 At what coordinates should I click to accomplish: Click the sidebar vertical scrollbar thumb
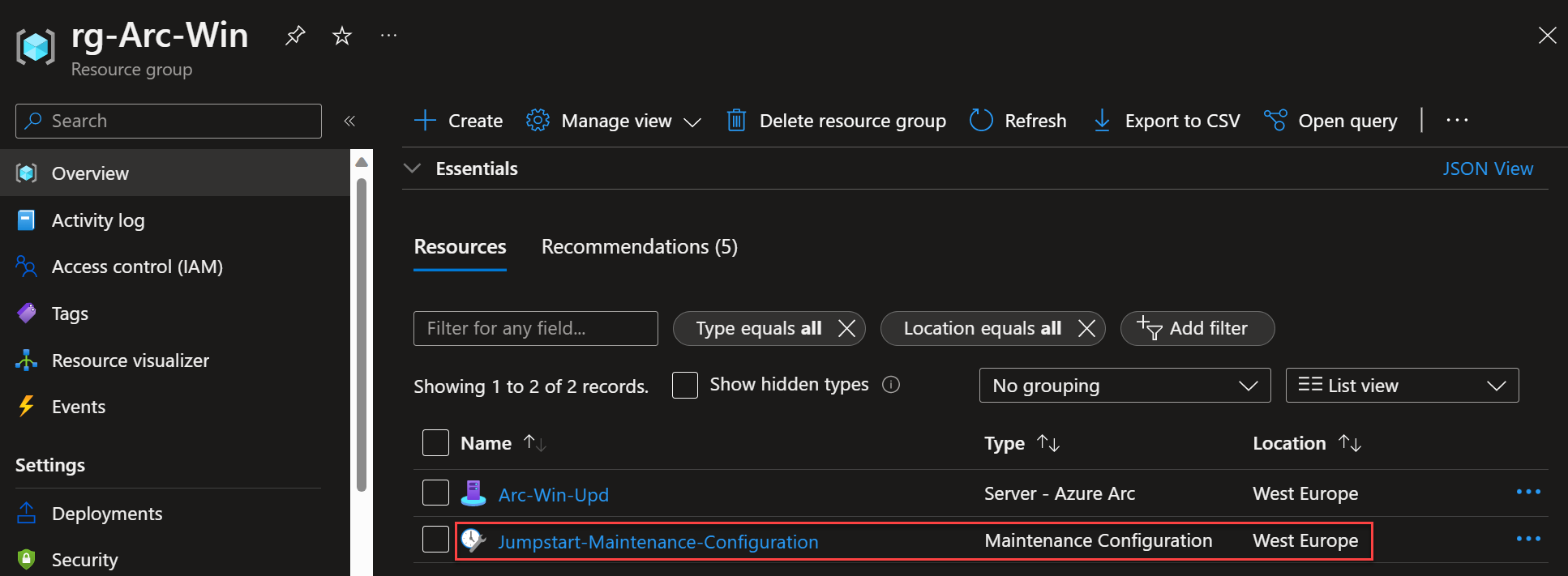click(x=362, y=335)
